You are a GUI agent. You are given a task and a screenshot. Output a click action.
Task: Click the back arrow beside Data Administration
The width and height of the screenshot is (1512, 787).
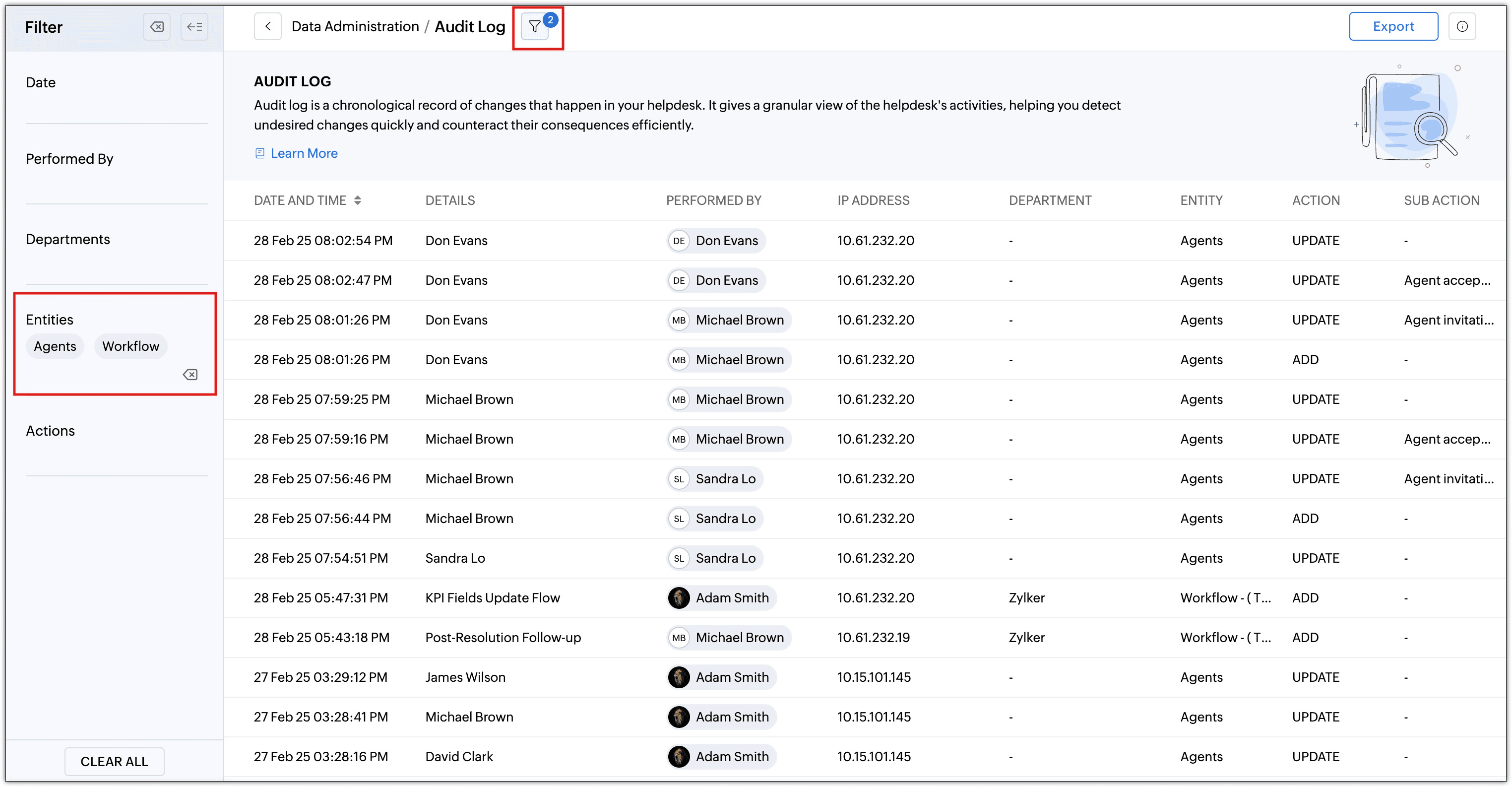tap(268, 27)
